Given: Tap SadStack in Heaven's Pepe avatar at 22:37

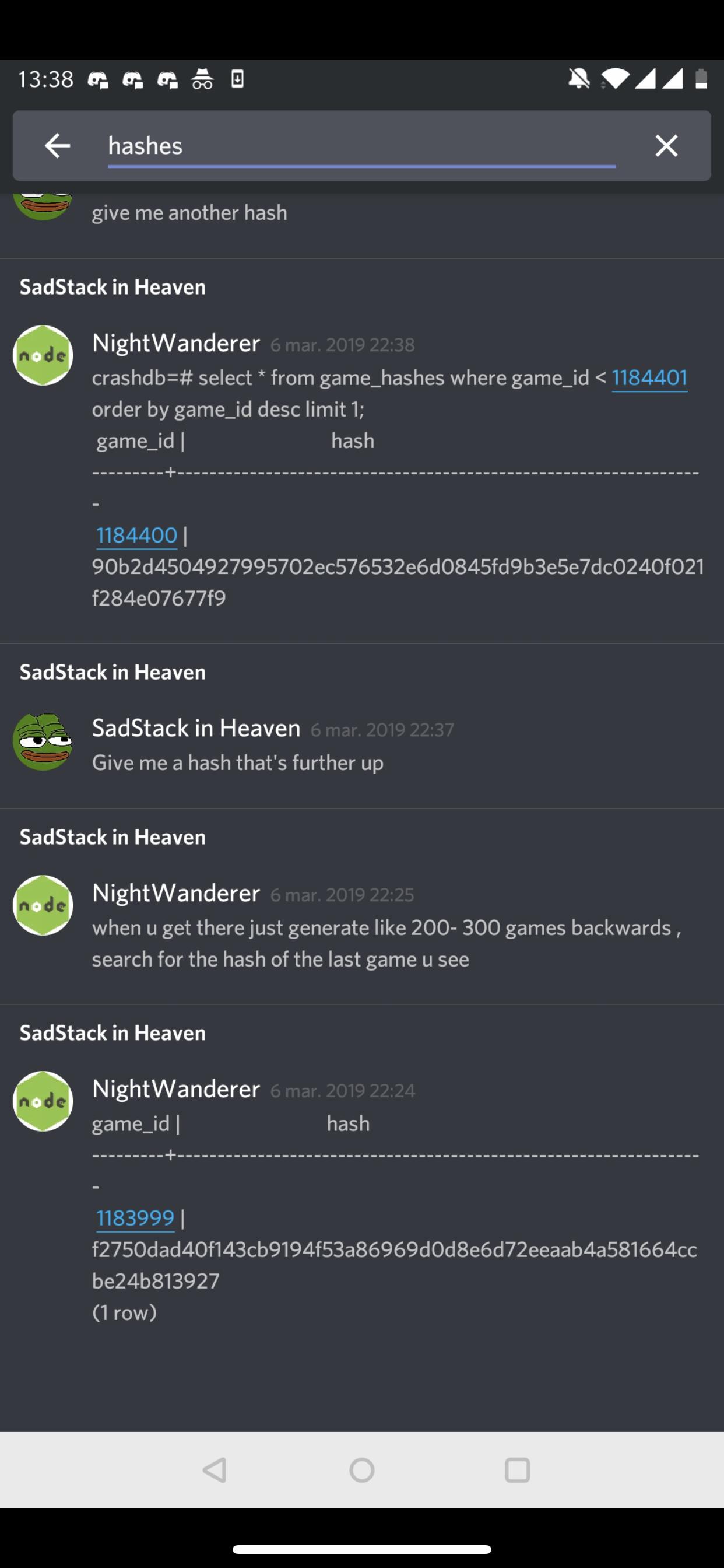Looking at the screenshot, I should click(x=43, y=742).
